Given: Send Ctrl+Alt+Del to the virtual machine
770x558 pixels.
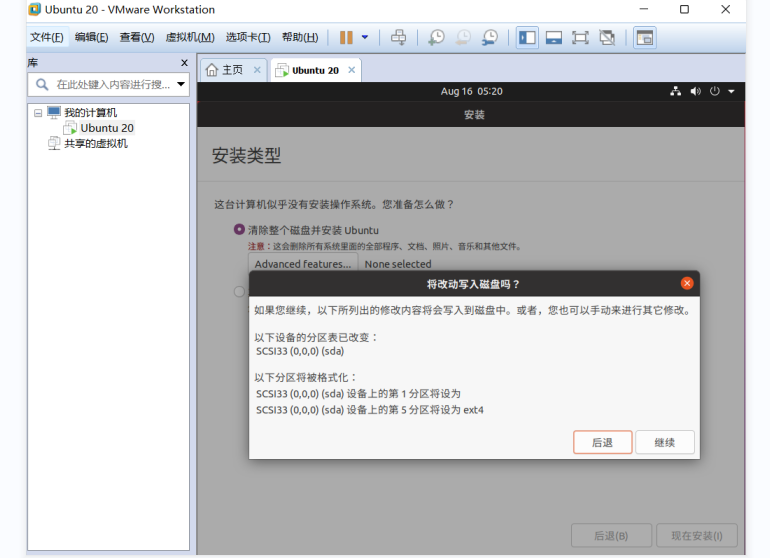Looking at the screenshot, I should tap(398, 37).
